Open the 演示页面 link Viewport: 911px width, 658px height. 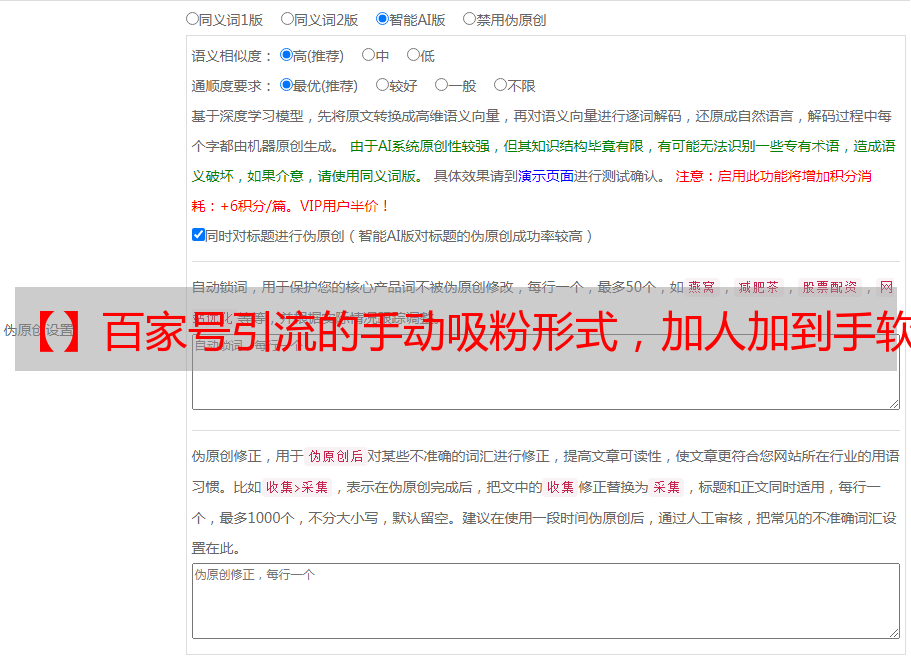[x=546, y=176]
